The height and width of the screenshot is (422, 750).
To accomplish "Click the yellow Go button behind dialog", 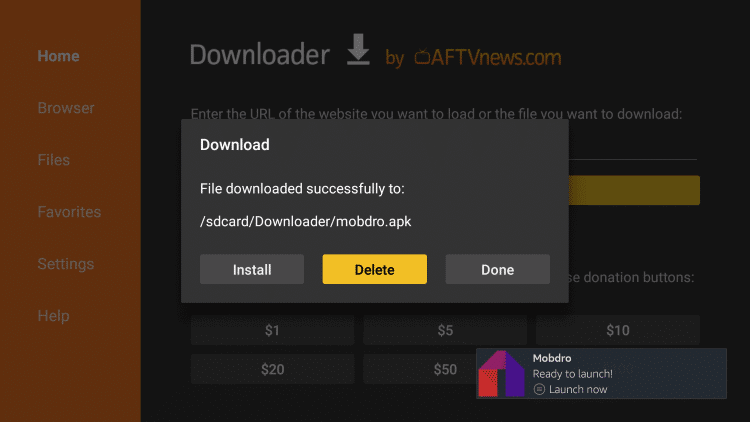I will tap(634, 190).
